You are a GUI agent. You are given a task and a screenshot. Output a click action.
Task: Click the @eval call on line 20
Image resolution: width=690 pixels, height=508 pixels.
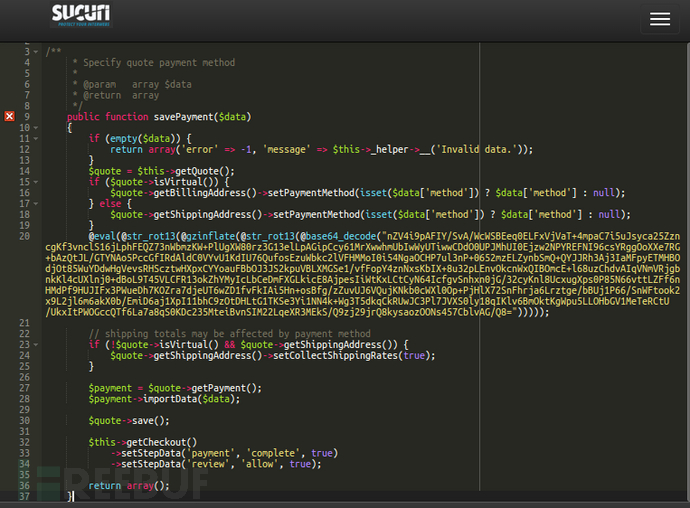[x=103, y=236]
